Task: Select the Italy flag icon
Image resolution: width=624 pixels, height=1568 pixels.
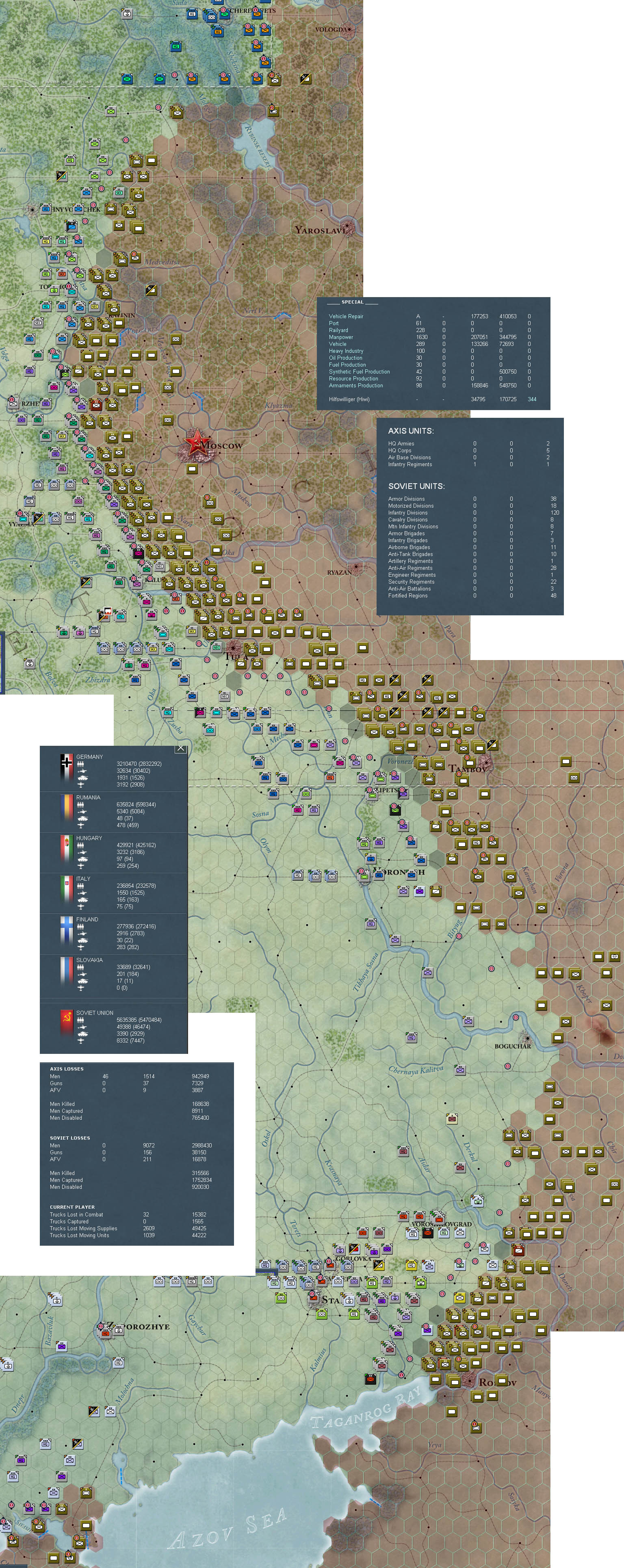Action: tap(66, 889)
